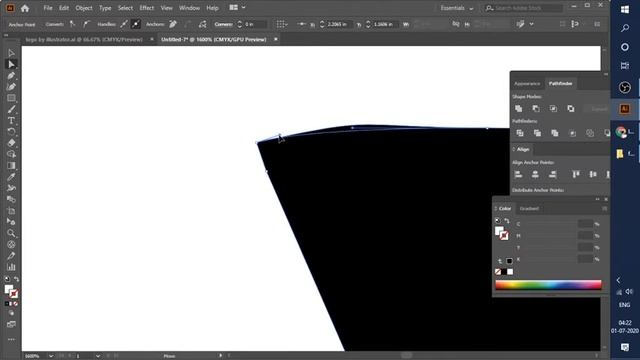Open the Object menu
This screenshot has height=360, width=640.
pyautogui.click(x=84, y=8)
